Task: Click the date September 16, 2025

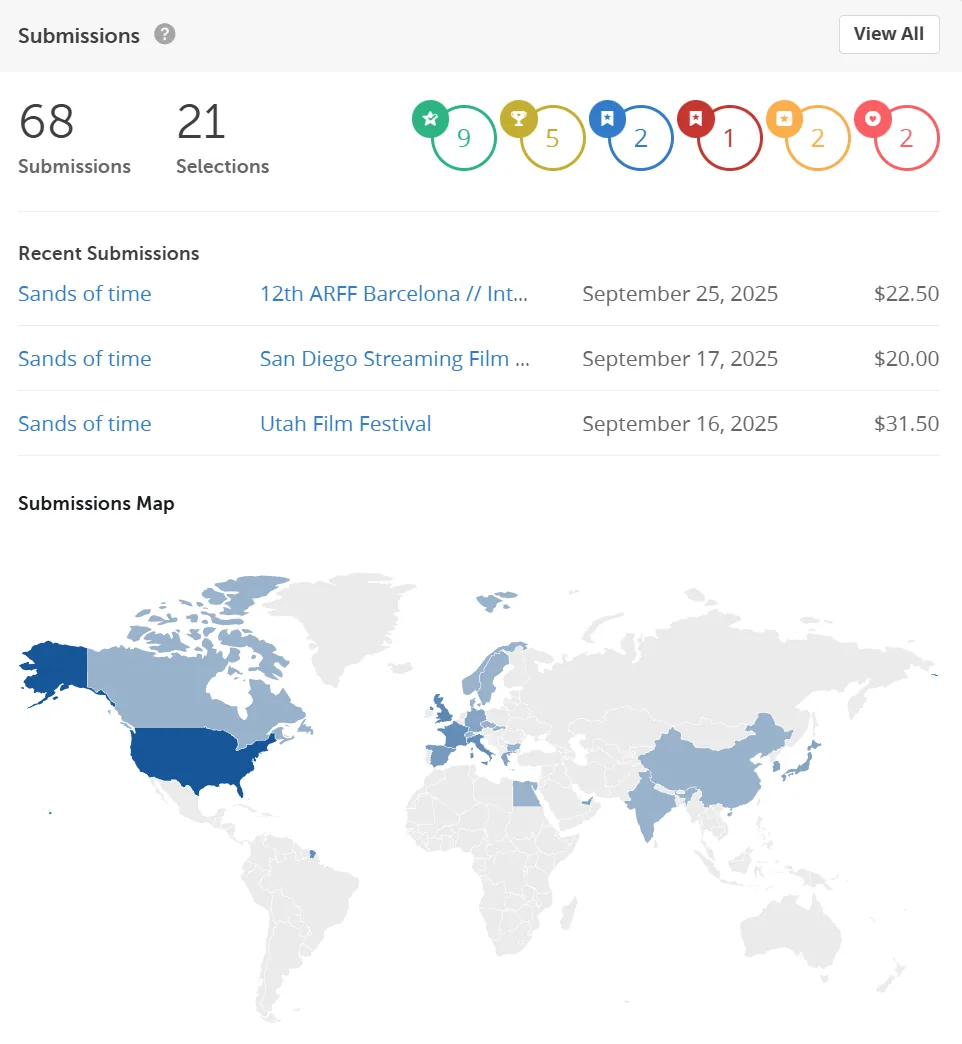Action: tap(680, 423)
